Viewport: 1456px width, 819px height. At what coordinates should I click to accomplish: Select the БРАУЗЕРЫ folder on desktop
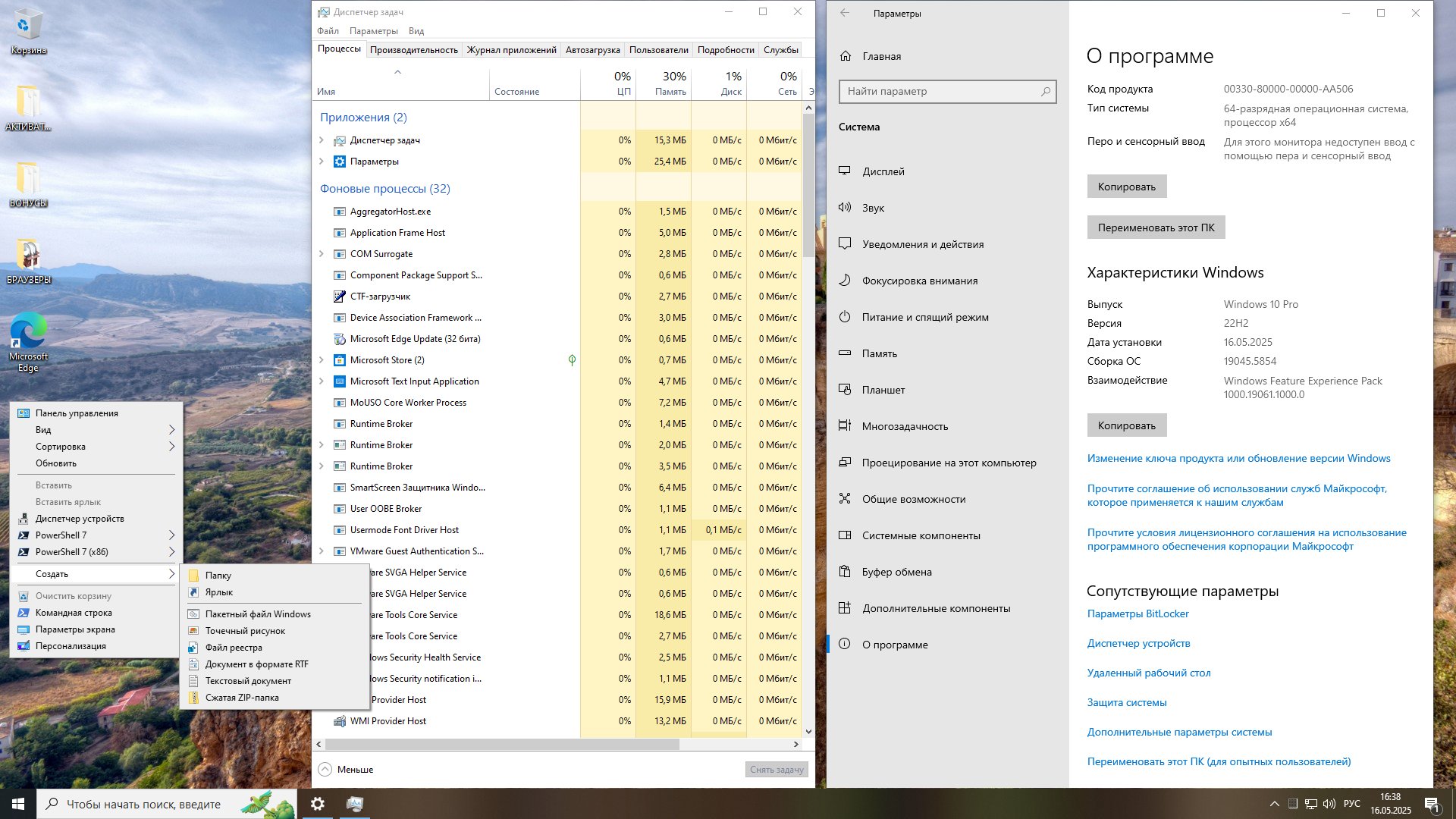(x=28, y=261)
